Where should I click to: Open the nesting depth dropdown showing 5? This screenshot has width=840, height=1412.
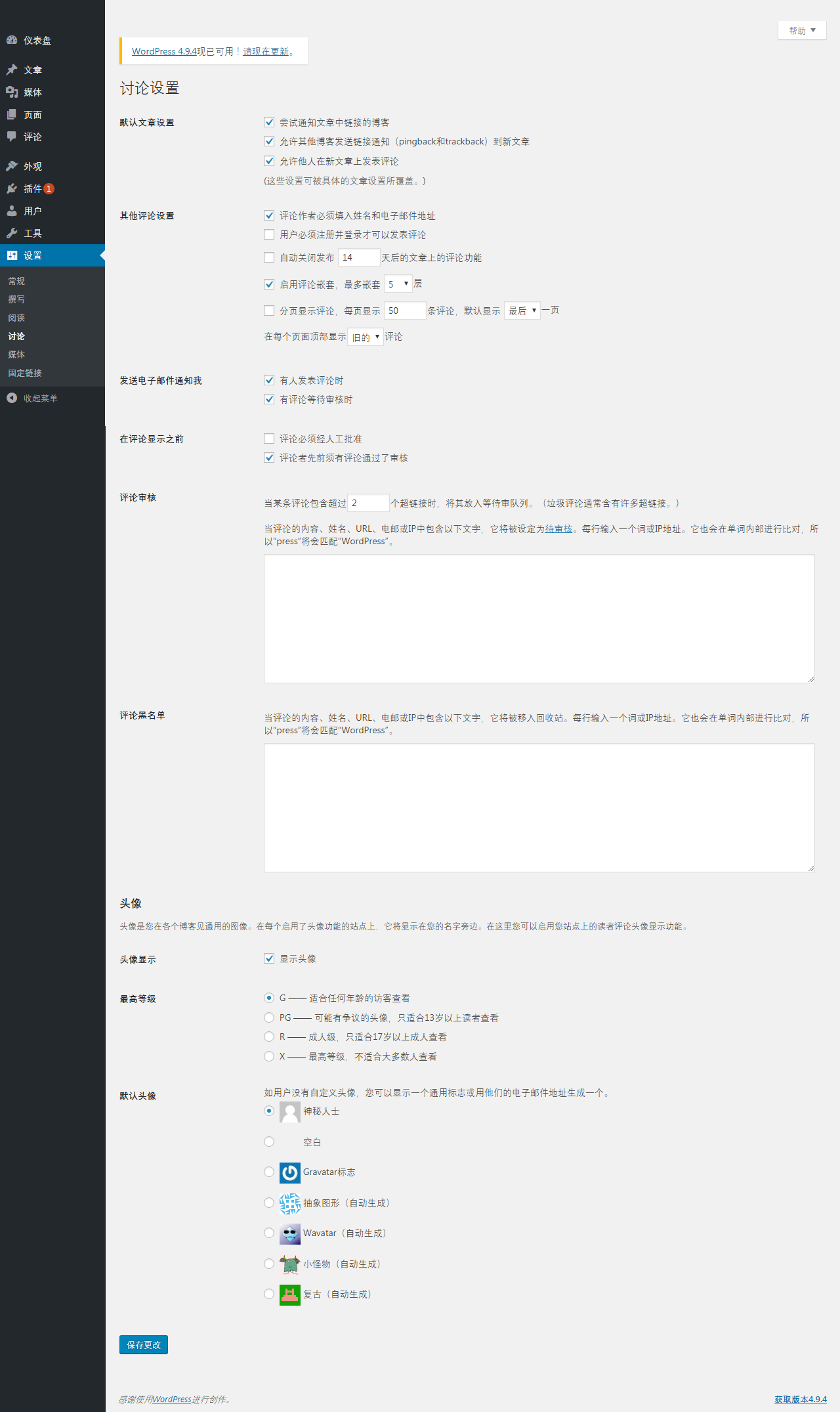[x=398, y=284]
